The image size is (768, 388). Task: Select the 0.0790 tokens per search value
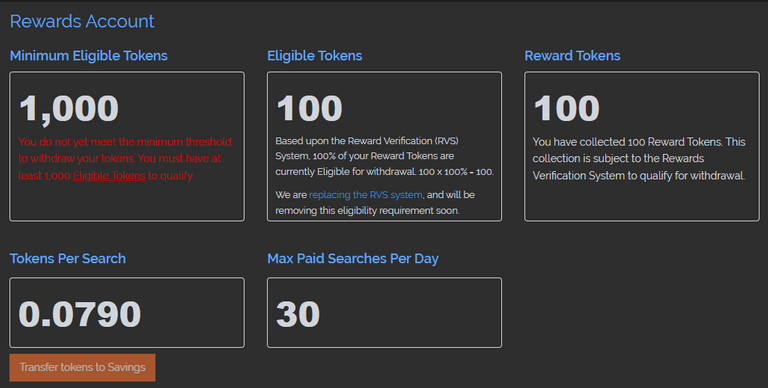click(x=80, y=314)
